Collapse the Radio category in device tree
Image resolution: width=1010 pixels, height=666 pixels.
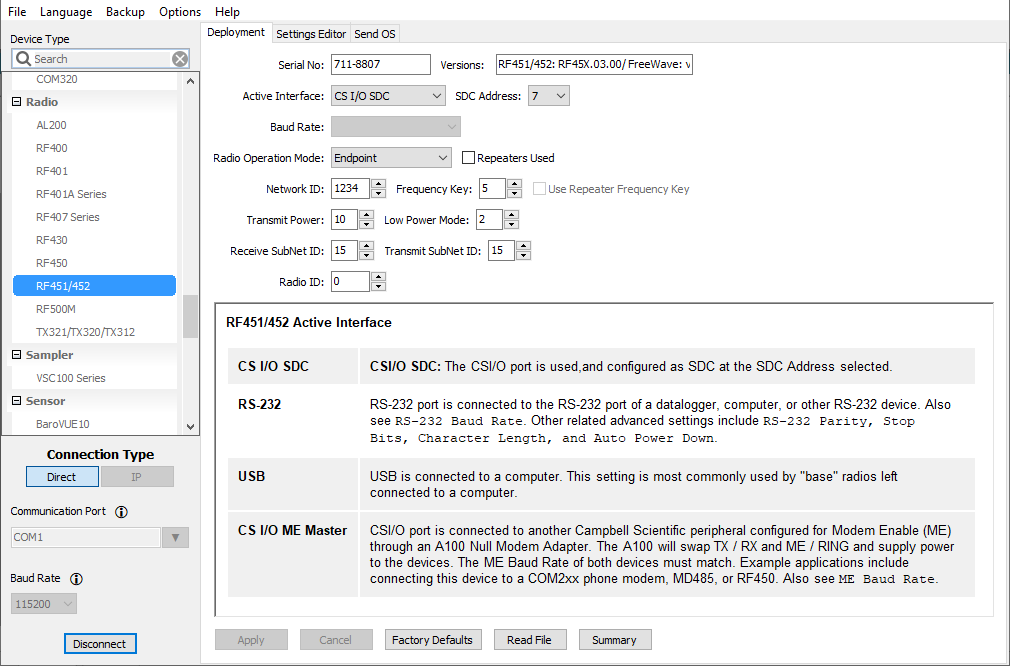click(17, 102)
